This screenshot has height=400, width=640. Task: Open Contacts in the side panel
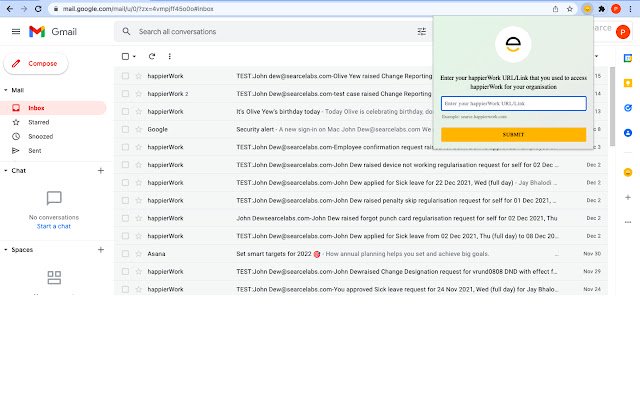[x=628, y=133]
